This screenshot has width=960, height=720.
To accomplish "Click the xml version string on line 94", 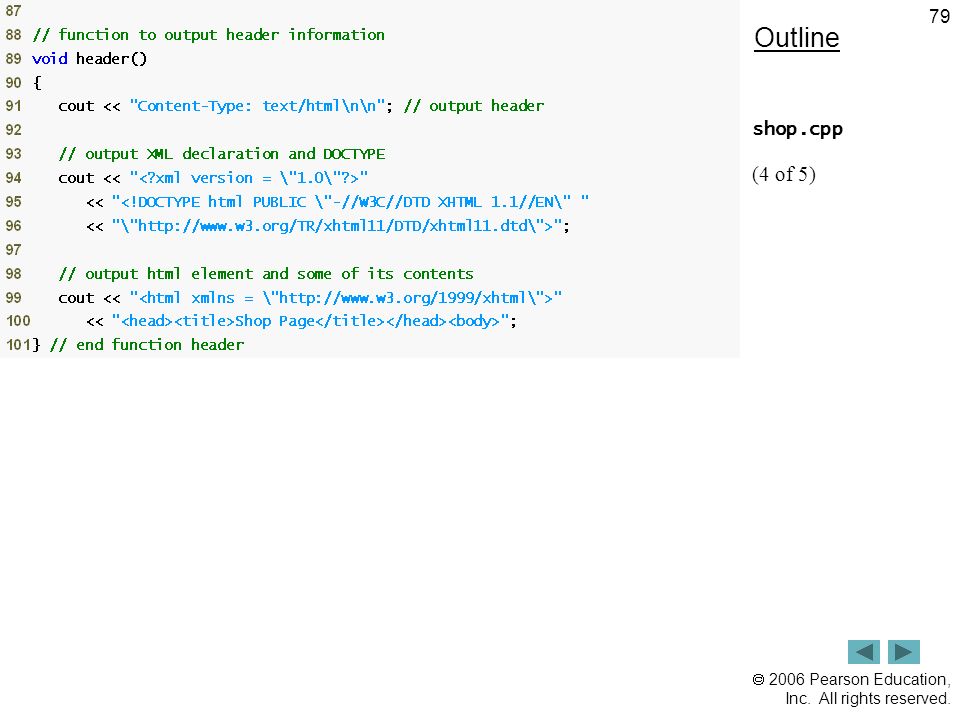I will point(249,178).
